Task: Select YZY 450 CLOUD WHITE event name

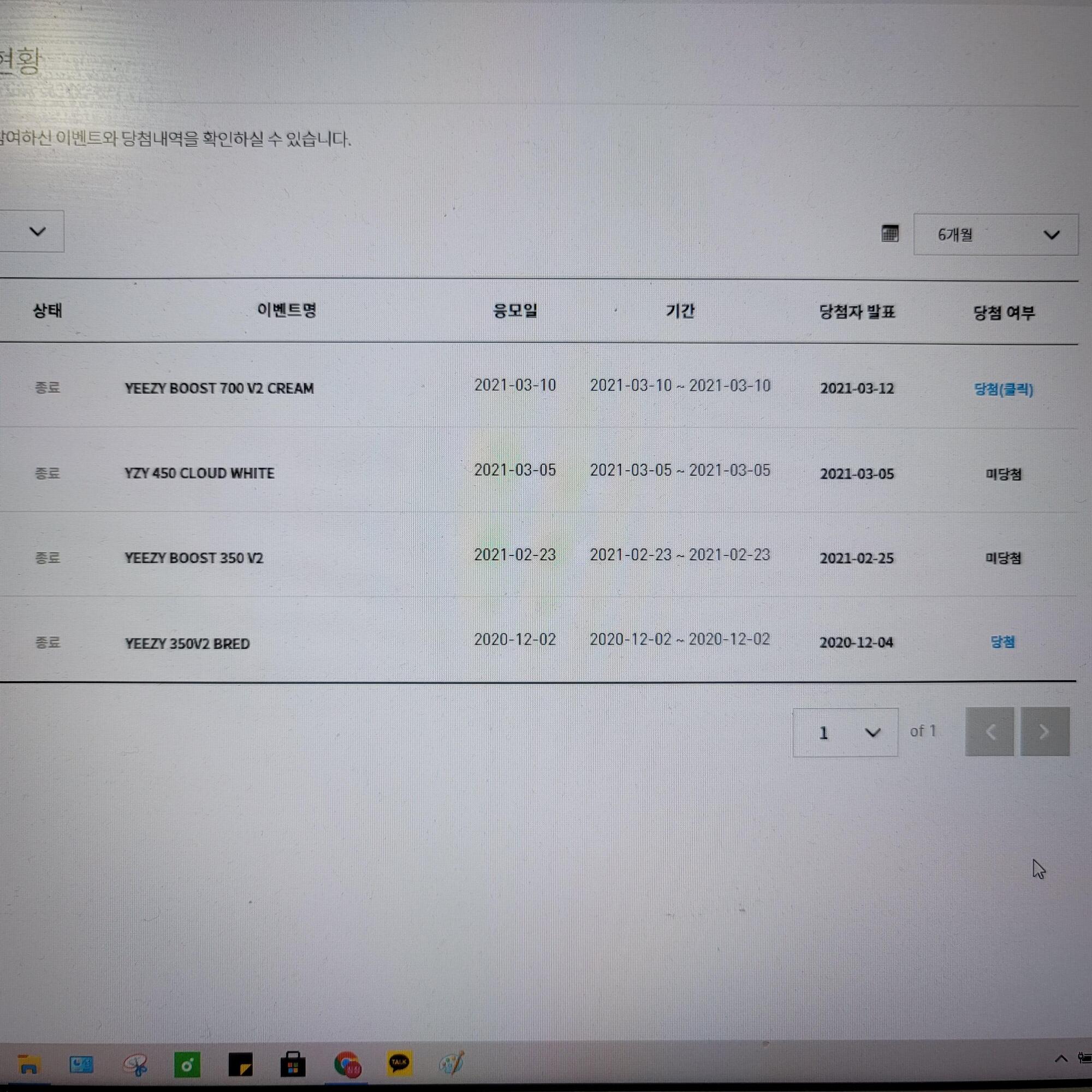Action: coord(199,473)
